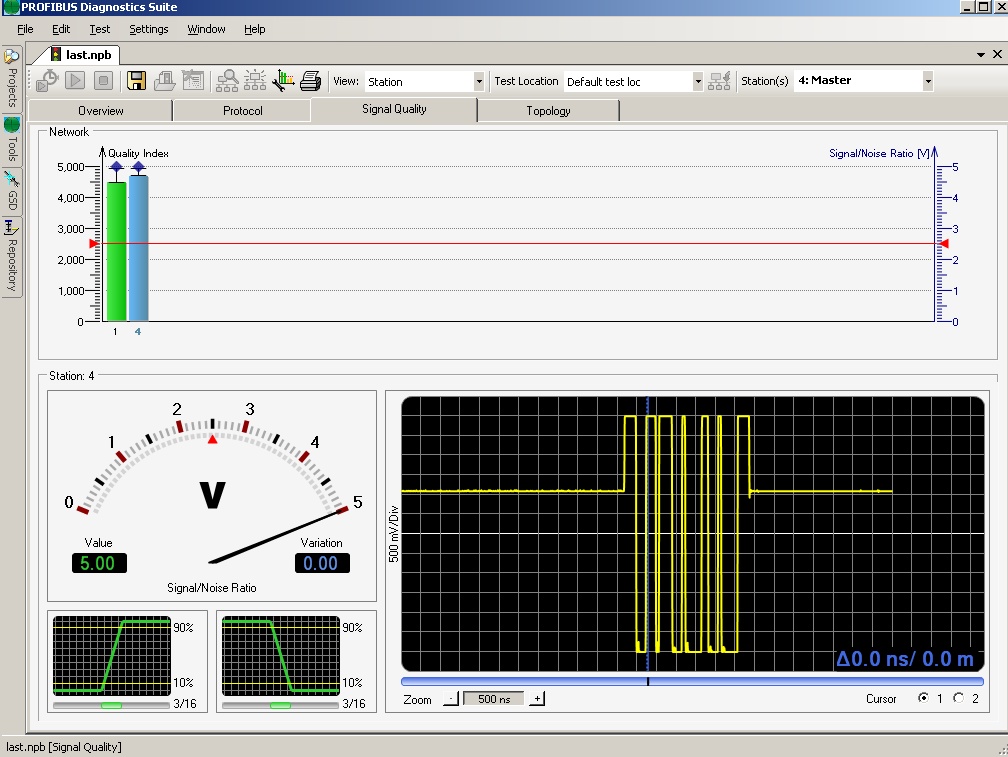Viewport: 1008px width, 757px height.
Task: Switch to the Overview tab
Action: [x=101, y=111]
